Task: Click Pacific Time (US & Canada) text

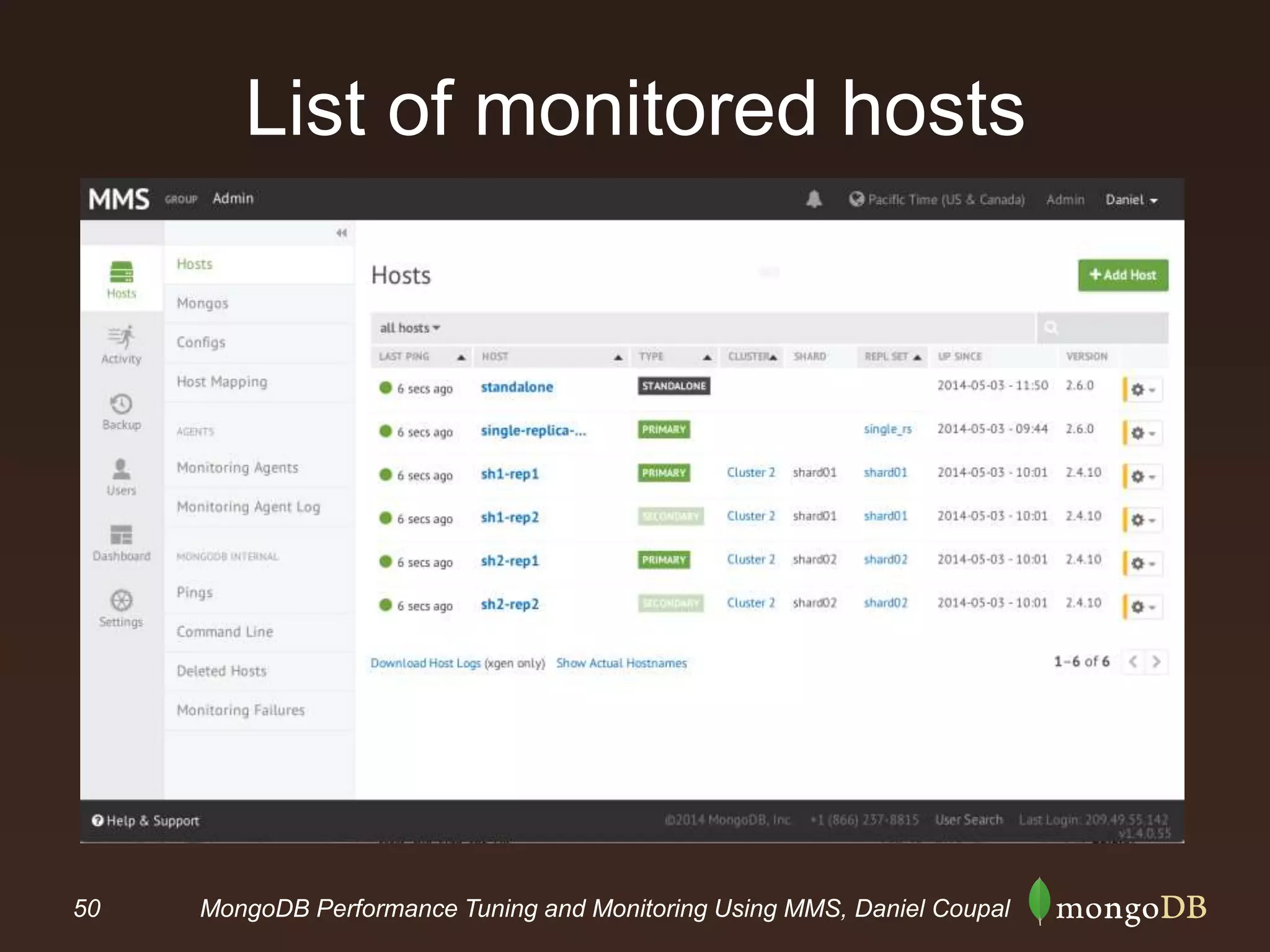Action: pos(946,200)
